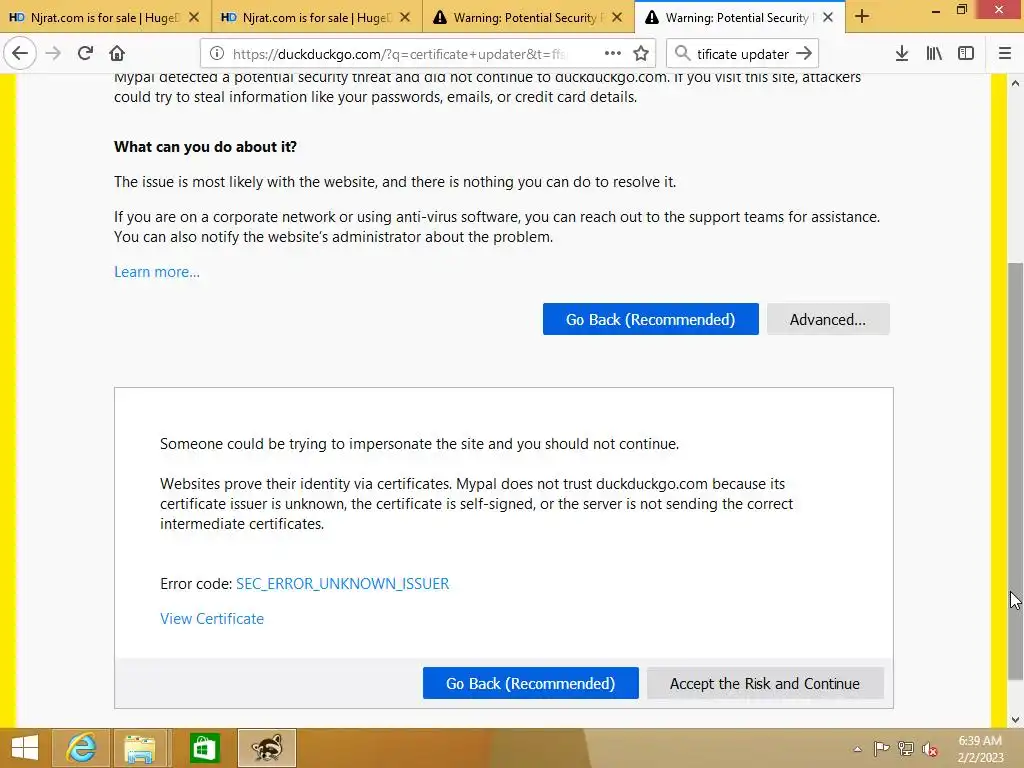Viewport: 1024px width, 768px height.
Task: Click lower Go Back (Recommended) button
Action: point(530,683)
